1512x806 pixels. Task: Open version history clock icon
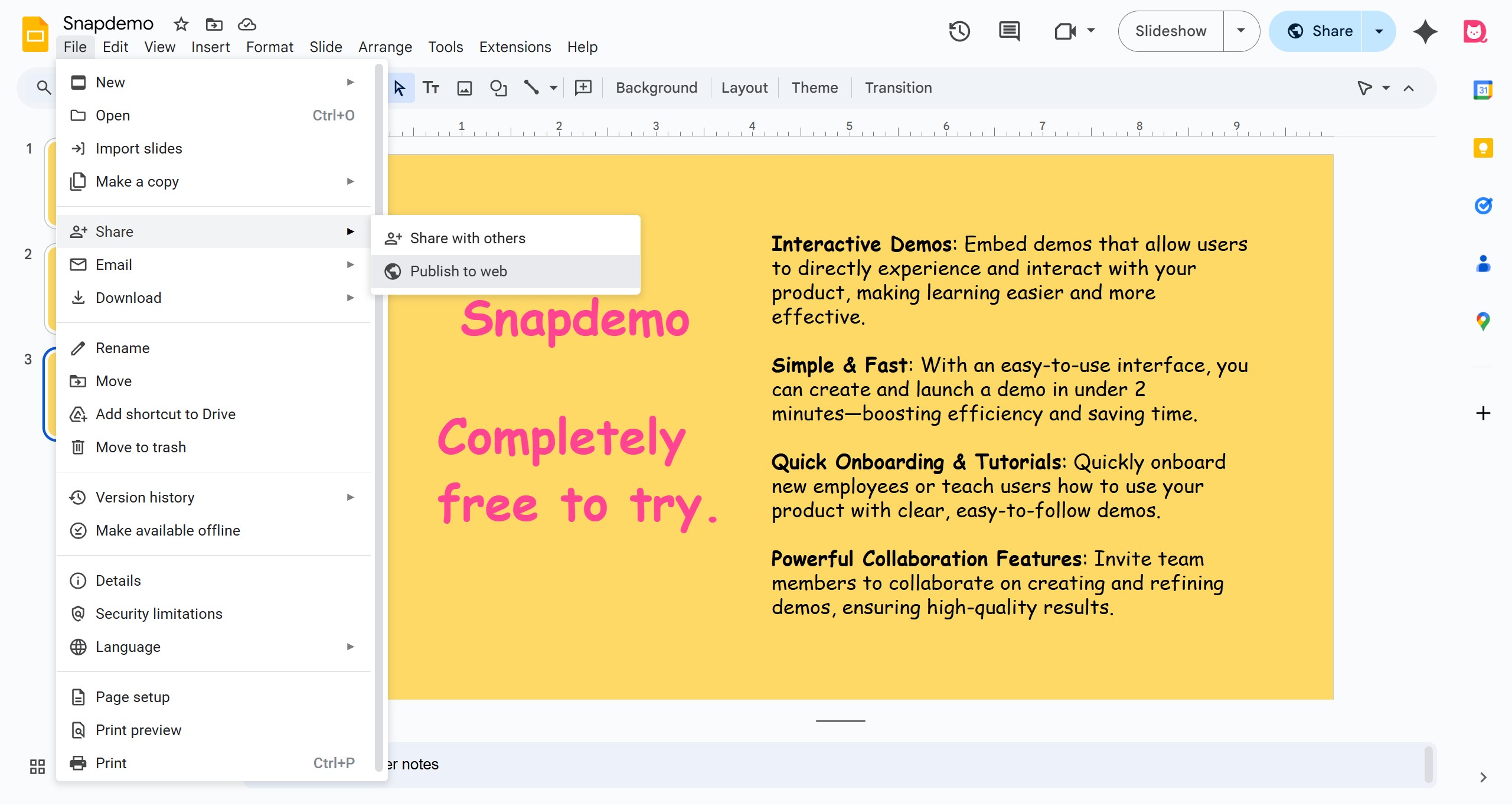[x=959, y=31]
